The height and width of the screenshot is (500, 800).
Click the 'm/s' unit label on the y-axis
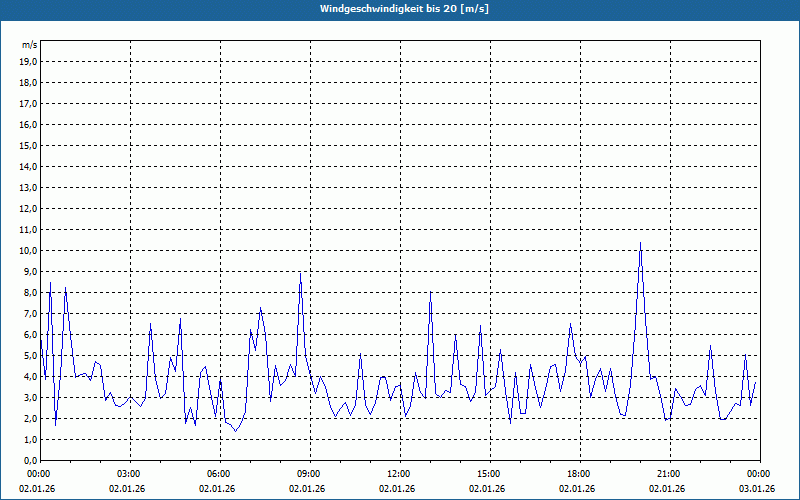point(30,45)
